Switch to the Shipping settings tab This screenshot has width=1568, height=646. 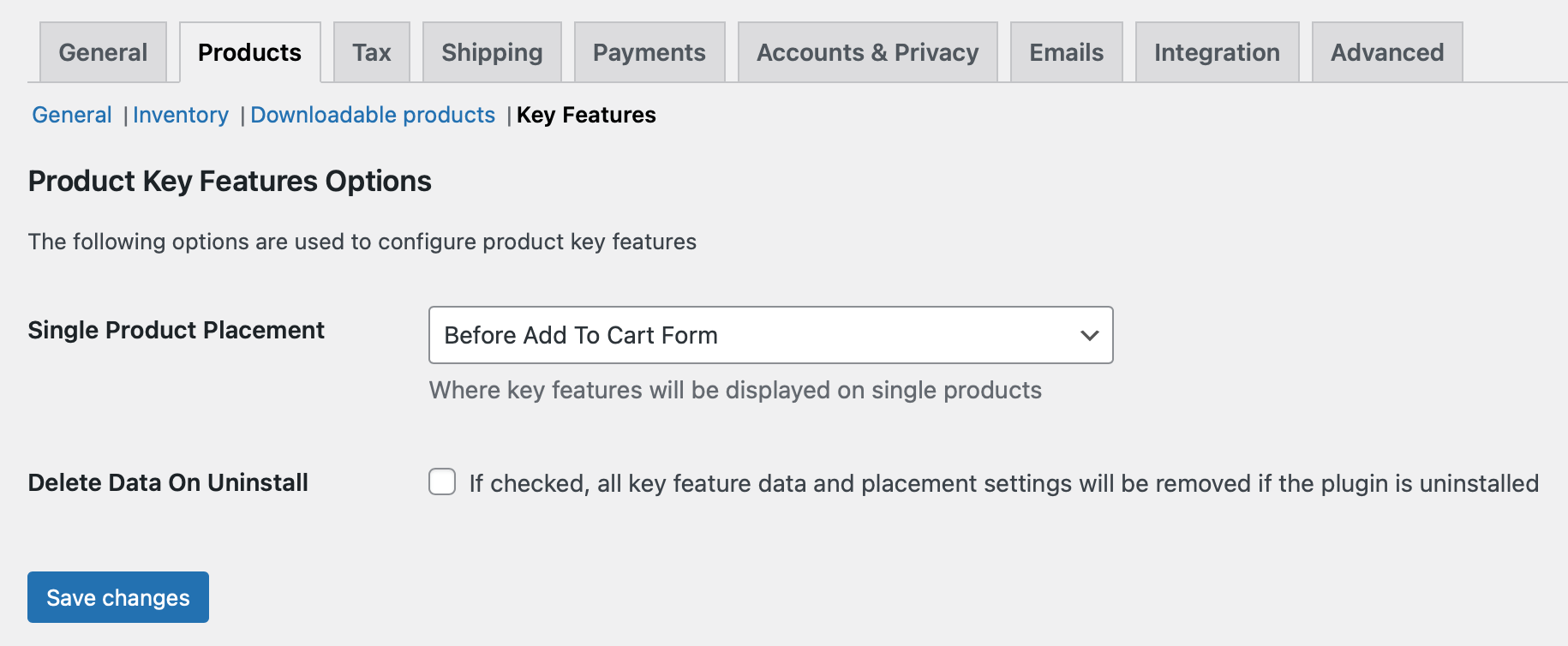(491, 52)
